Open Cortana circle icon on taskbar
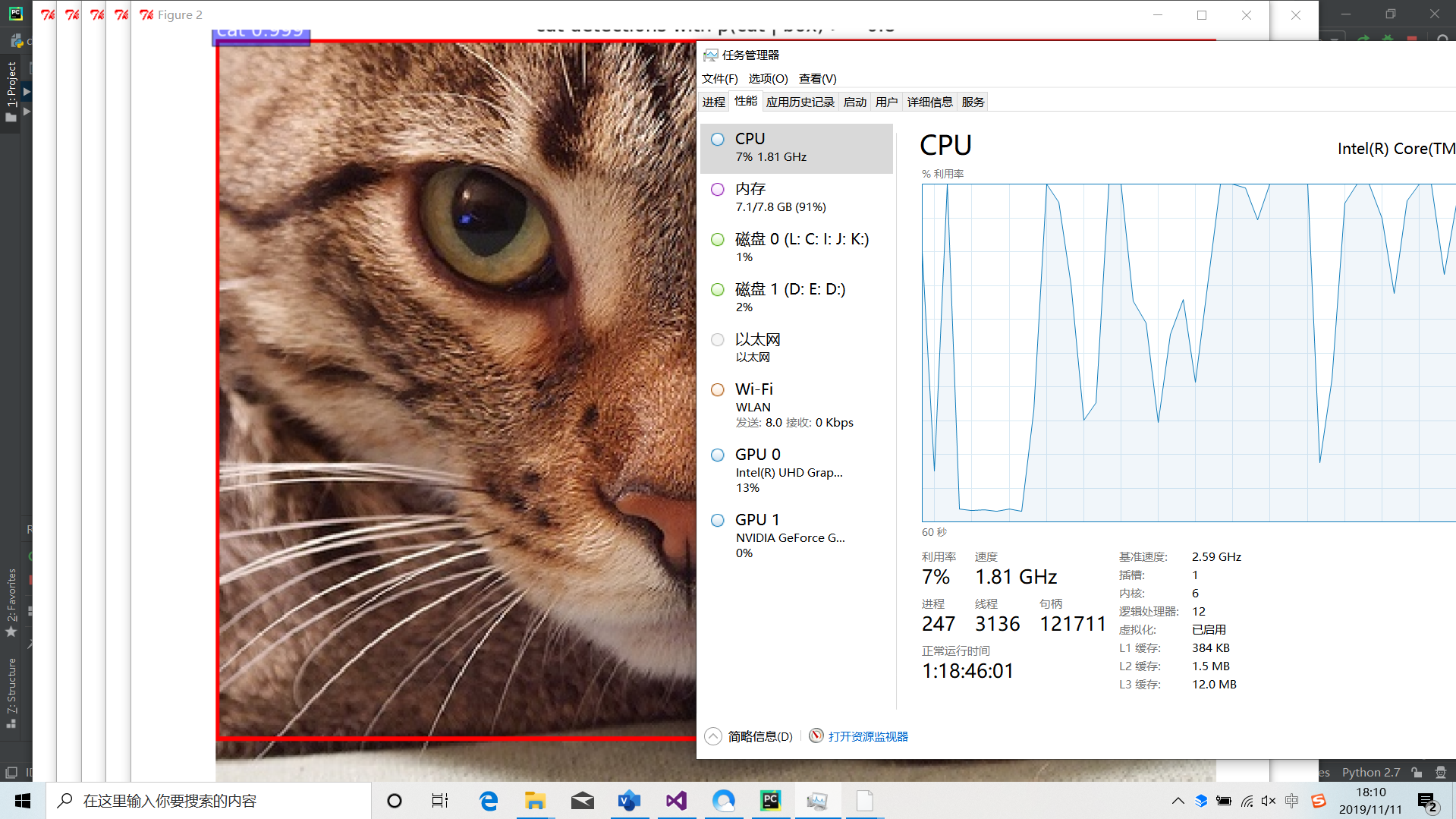The image size is (1456, 819). point(395,801)
